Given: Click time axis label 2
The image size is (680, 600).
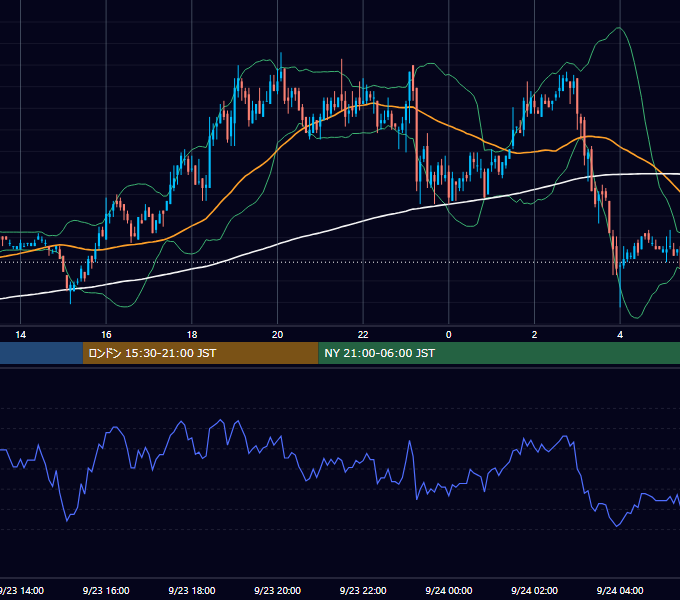Looking at the screenshot, I should point(534,335).
